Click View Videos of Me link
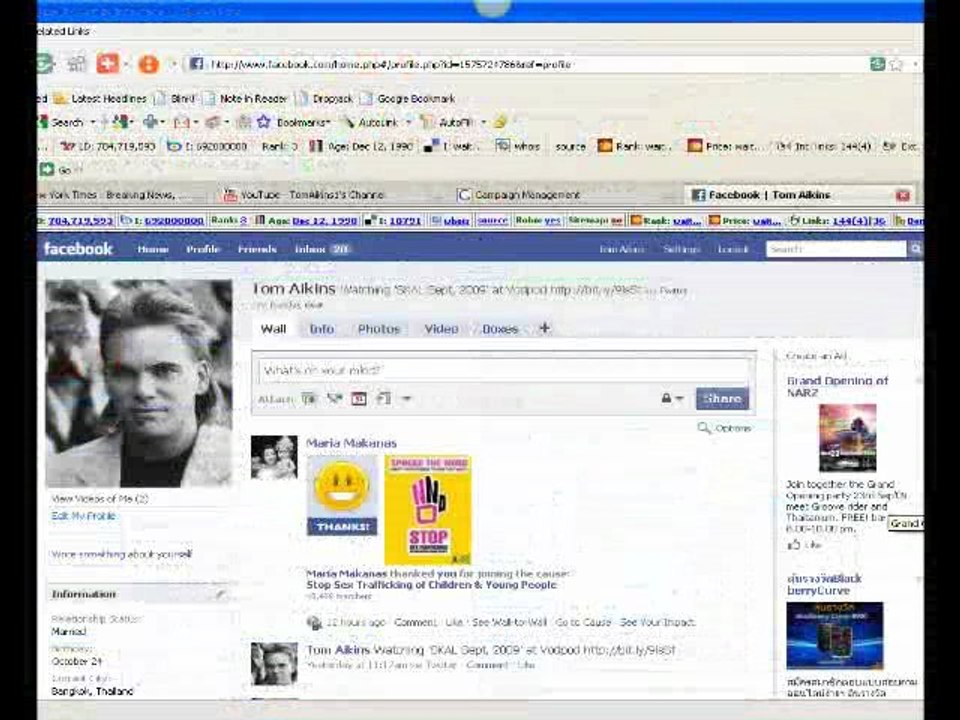 click(x=100, y=498)
